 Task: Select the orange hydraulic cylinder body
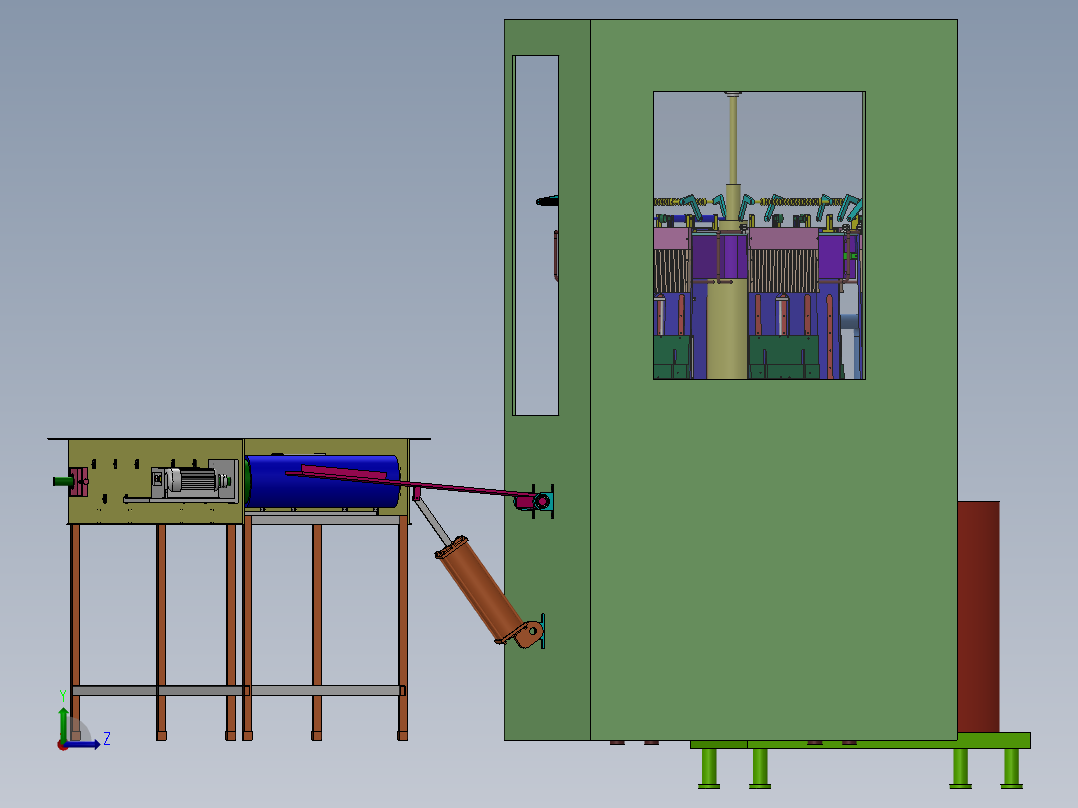point(479,593)
